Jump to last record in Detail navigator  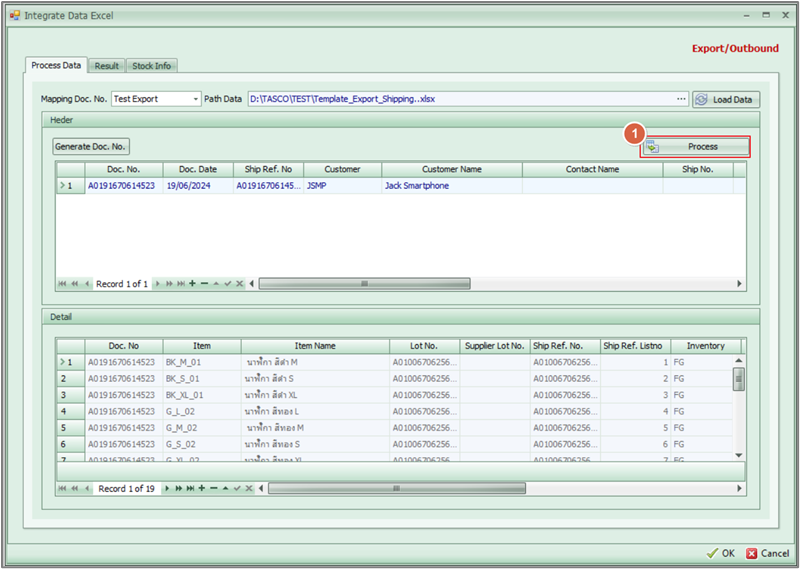point(190,488)
